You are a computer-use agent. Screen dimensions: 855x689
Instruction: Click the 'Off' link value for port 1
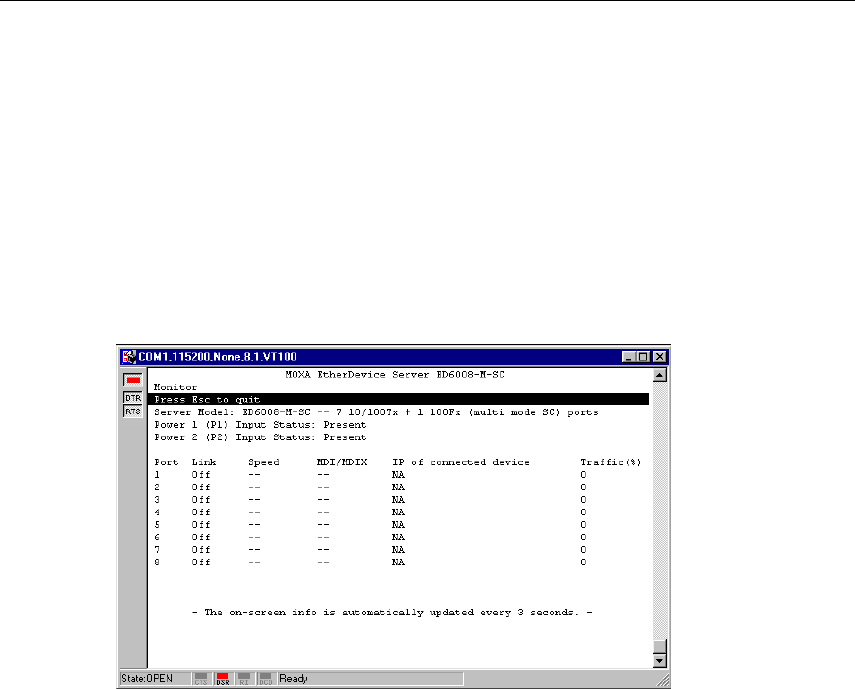(x=201, y=475)
